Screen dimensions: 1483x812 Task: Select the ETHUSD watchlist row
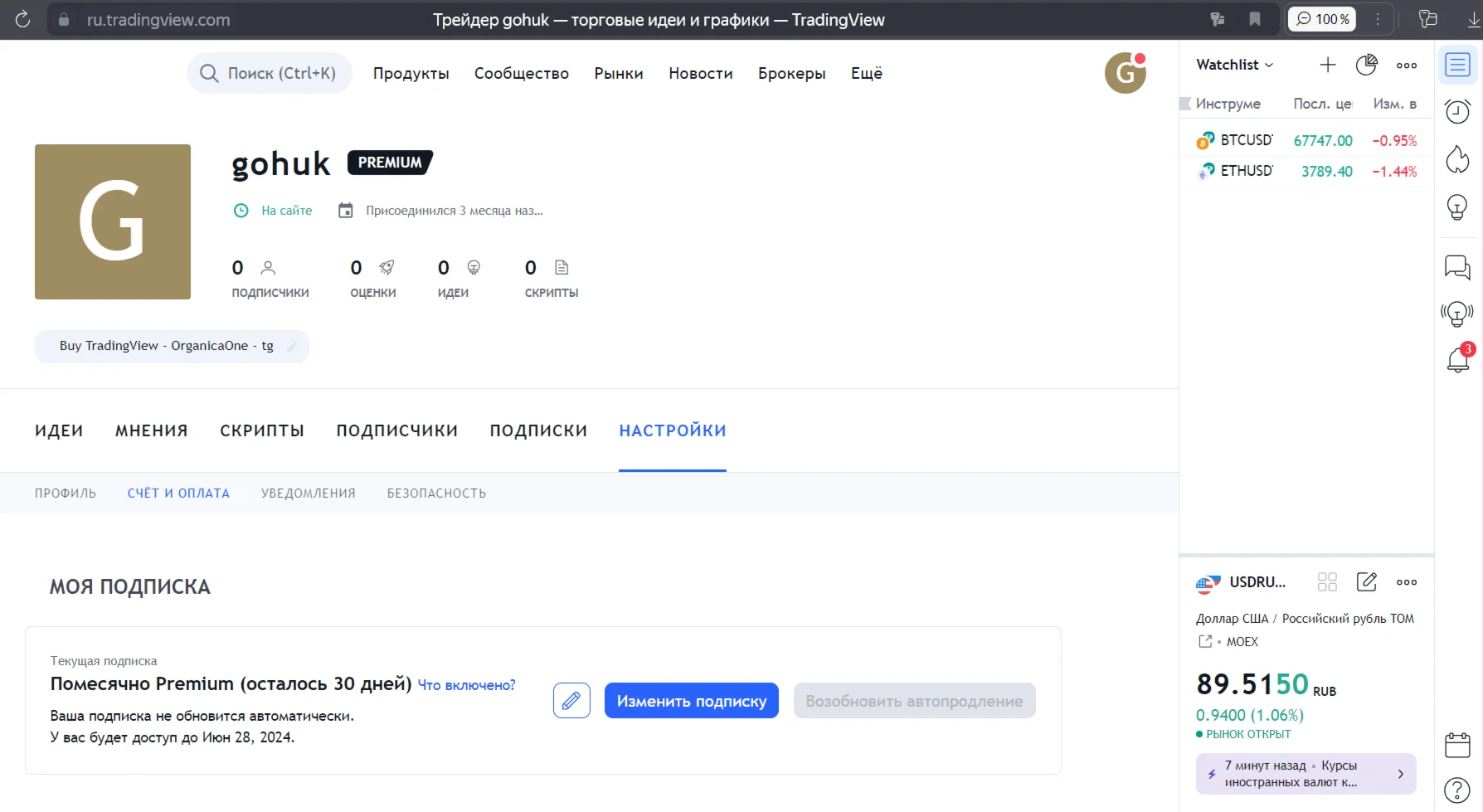pyautogui.click(x=1306, y=171)
